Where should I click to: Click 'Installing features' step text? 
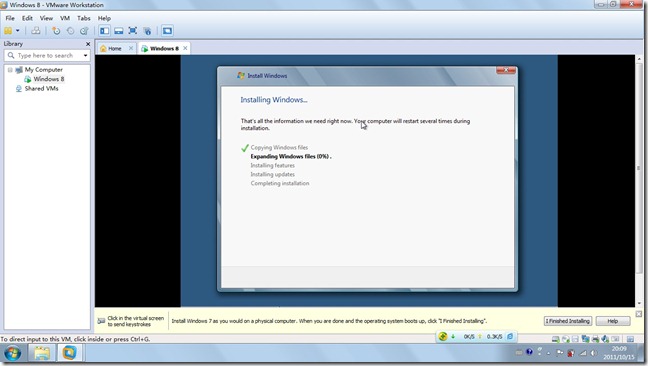pyautogui.click(x=273, y=165)
